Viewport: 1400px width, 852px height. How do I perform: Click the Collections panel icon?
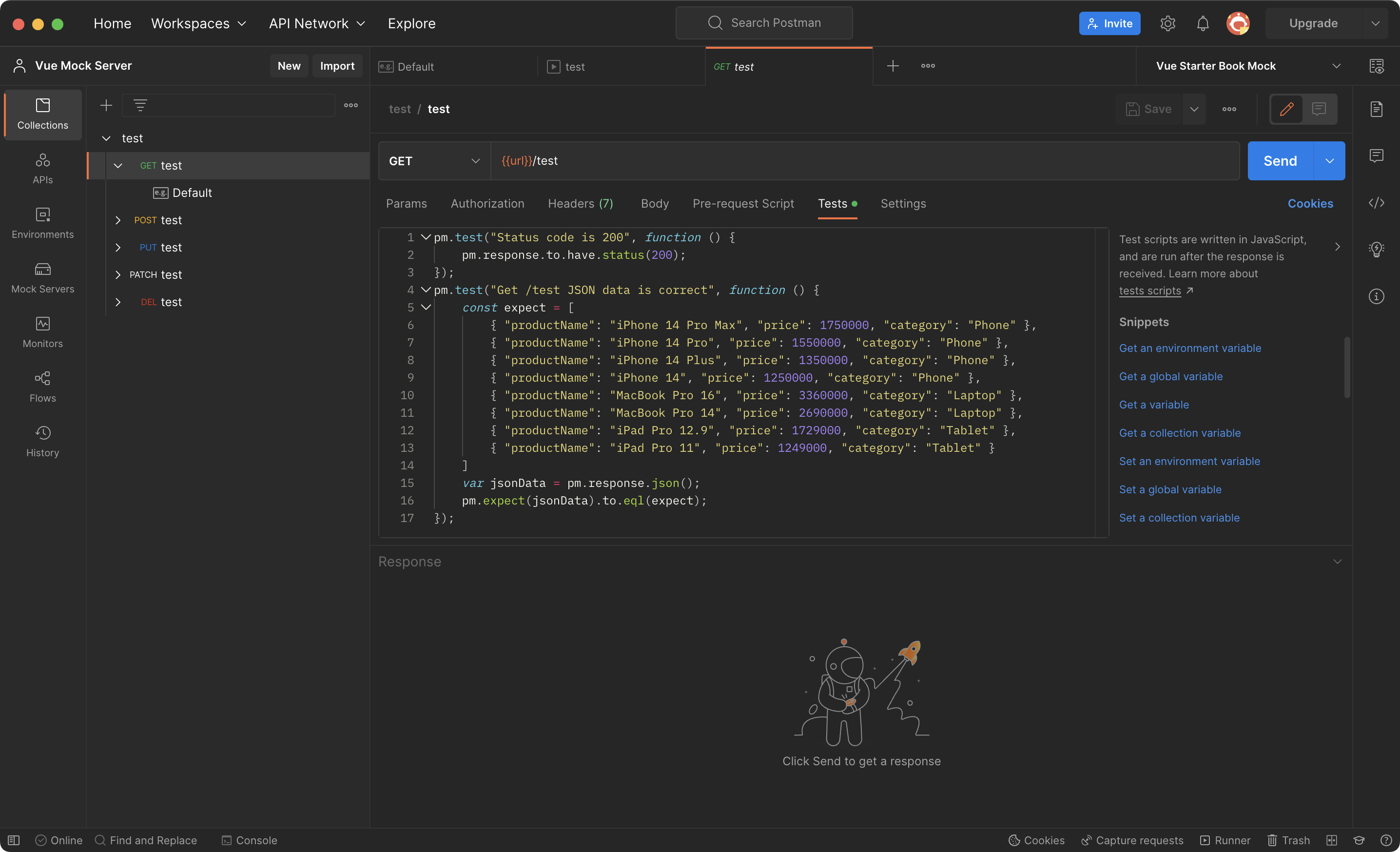[42, 113]
